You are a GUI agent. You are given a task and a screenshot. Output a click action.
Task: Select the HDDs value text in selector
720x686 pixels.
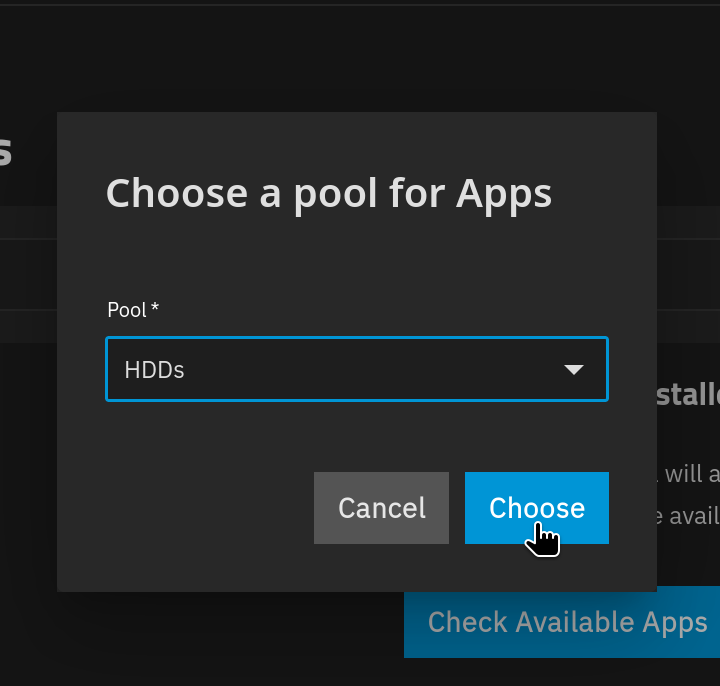click(154, 370)
